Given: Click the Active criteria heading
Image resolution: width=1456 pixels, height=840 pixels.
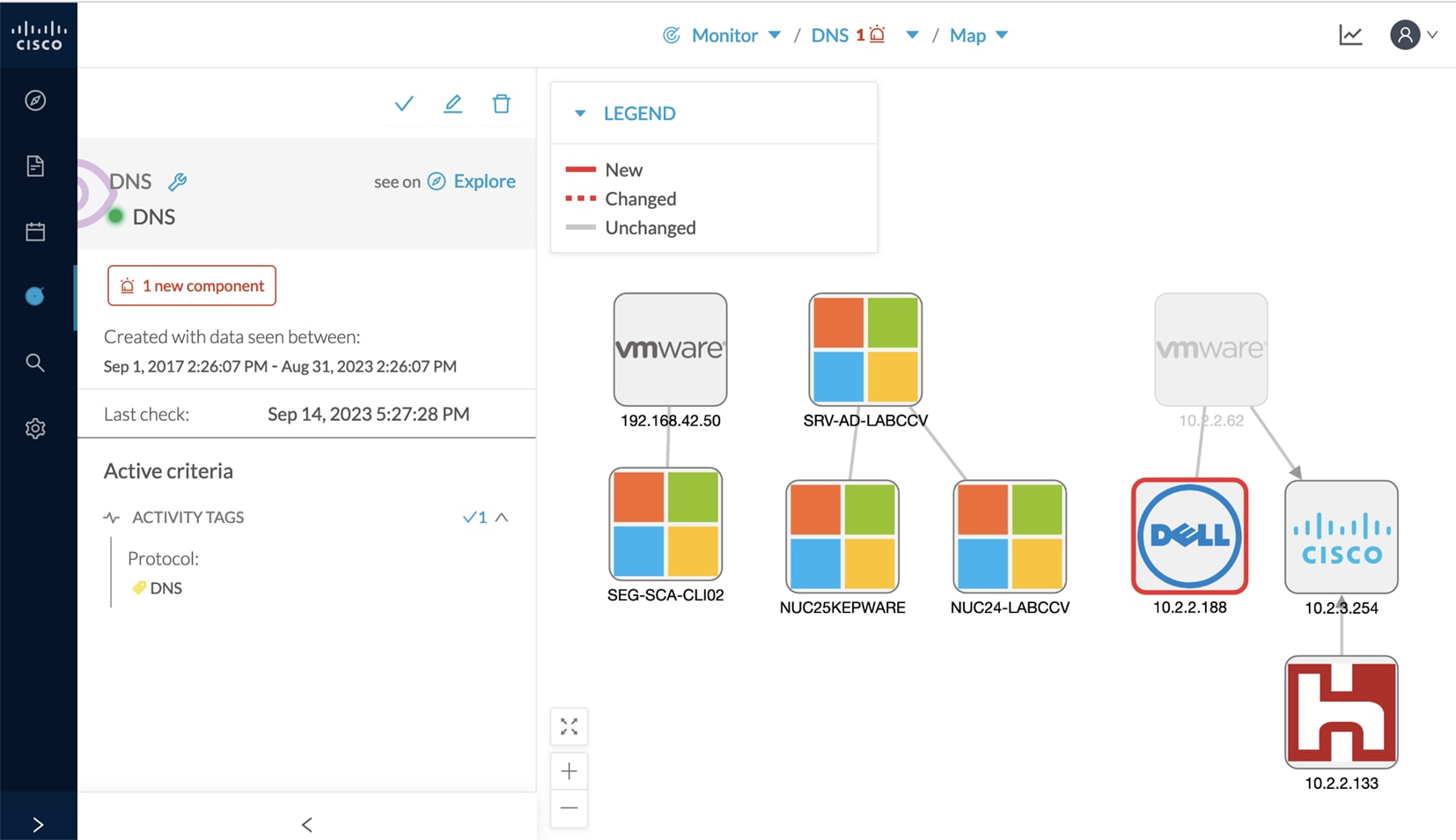Looking at the screenshot, I should [168, 471].
